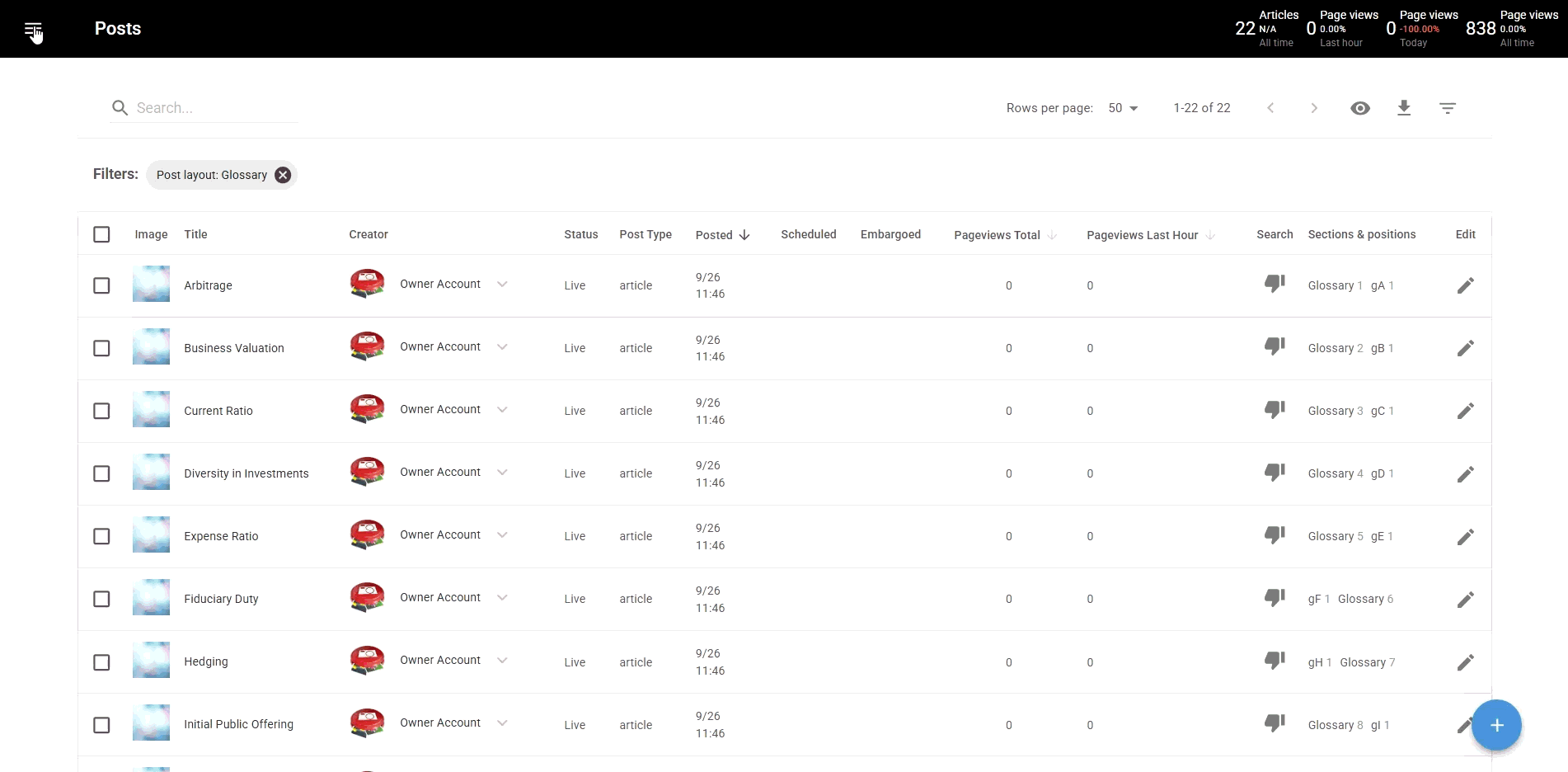Viewport: 1568px width, 772px height.
Task: Edit the Arbitrage post with pencil icon
Action: (1465, 285)
